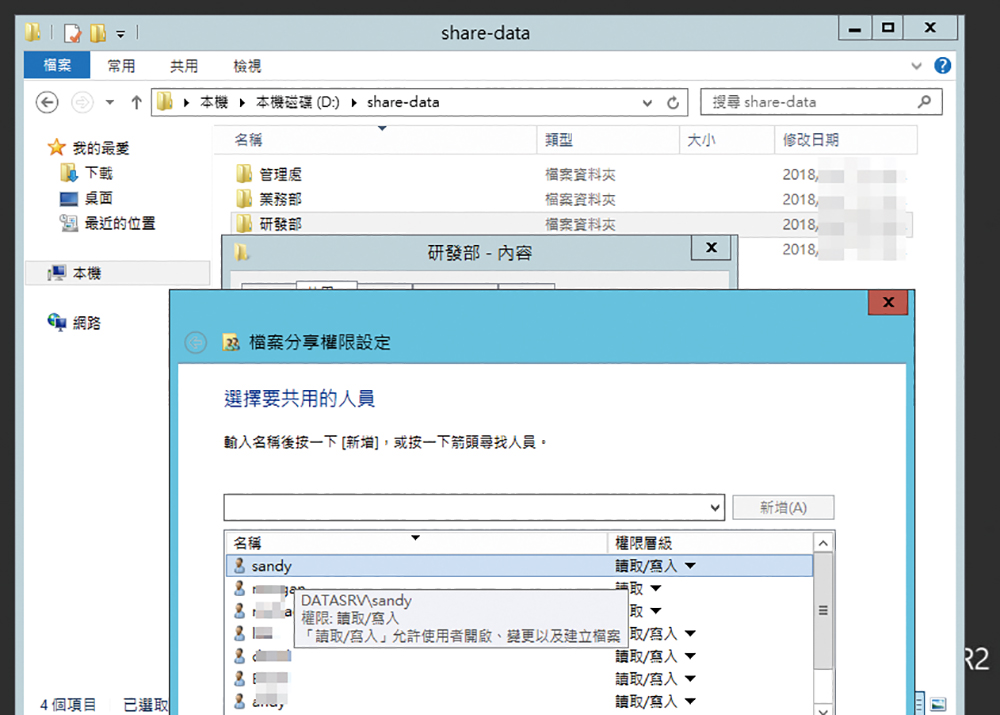1000x715 pixels.
Task: Open 桌面 in navigation pane
Action: [98, 198]
